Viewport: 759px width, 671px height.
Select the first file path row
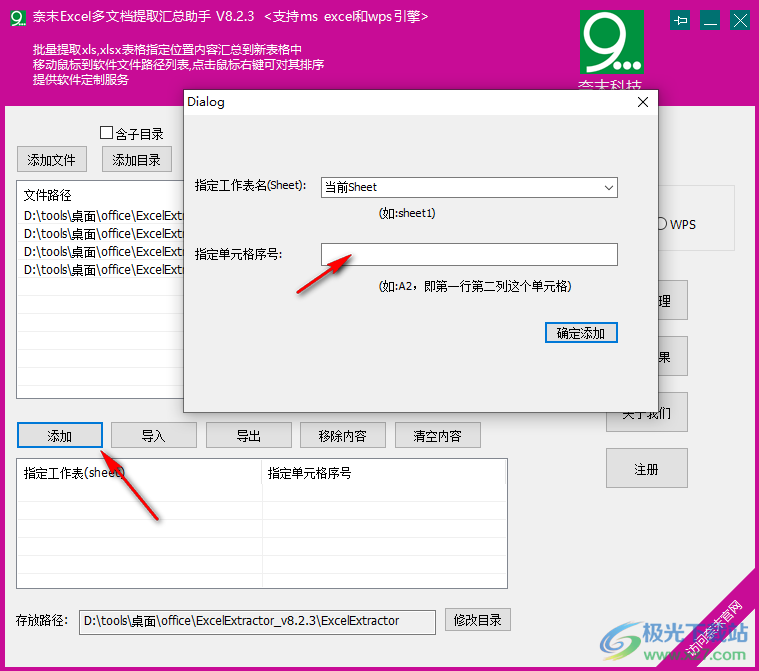click(x=101, y=215)
